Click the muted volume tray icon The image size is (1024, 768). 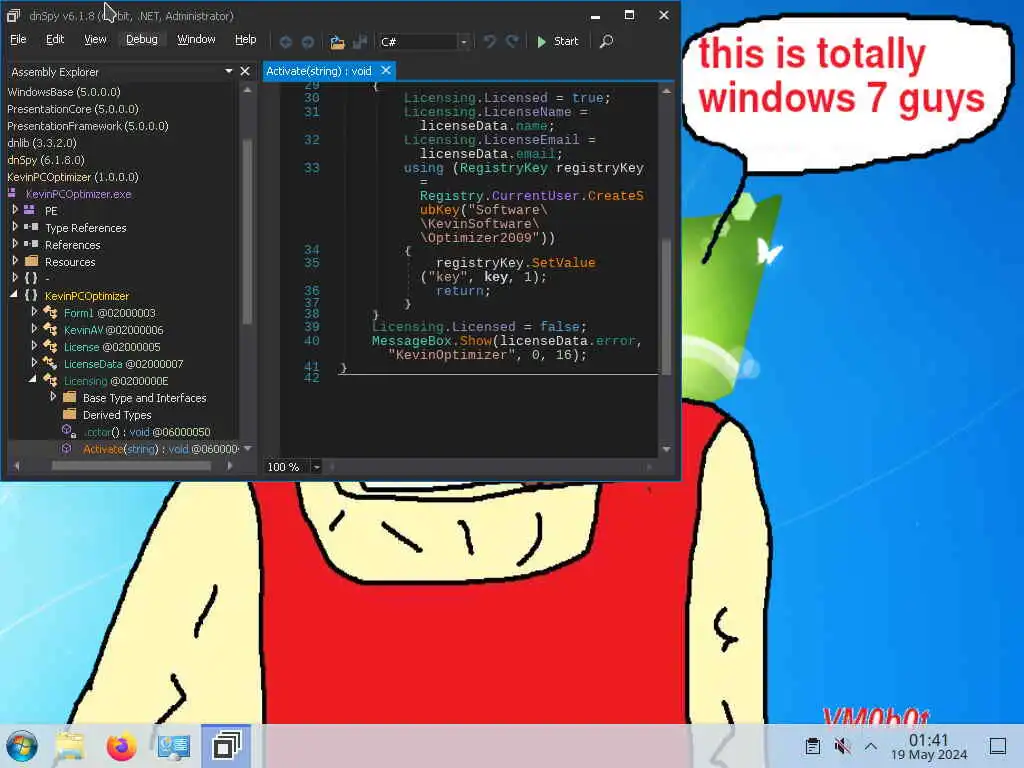[842, 746]
